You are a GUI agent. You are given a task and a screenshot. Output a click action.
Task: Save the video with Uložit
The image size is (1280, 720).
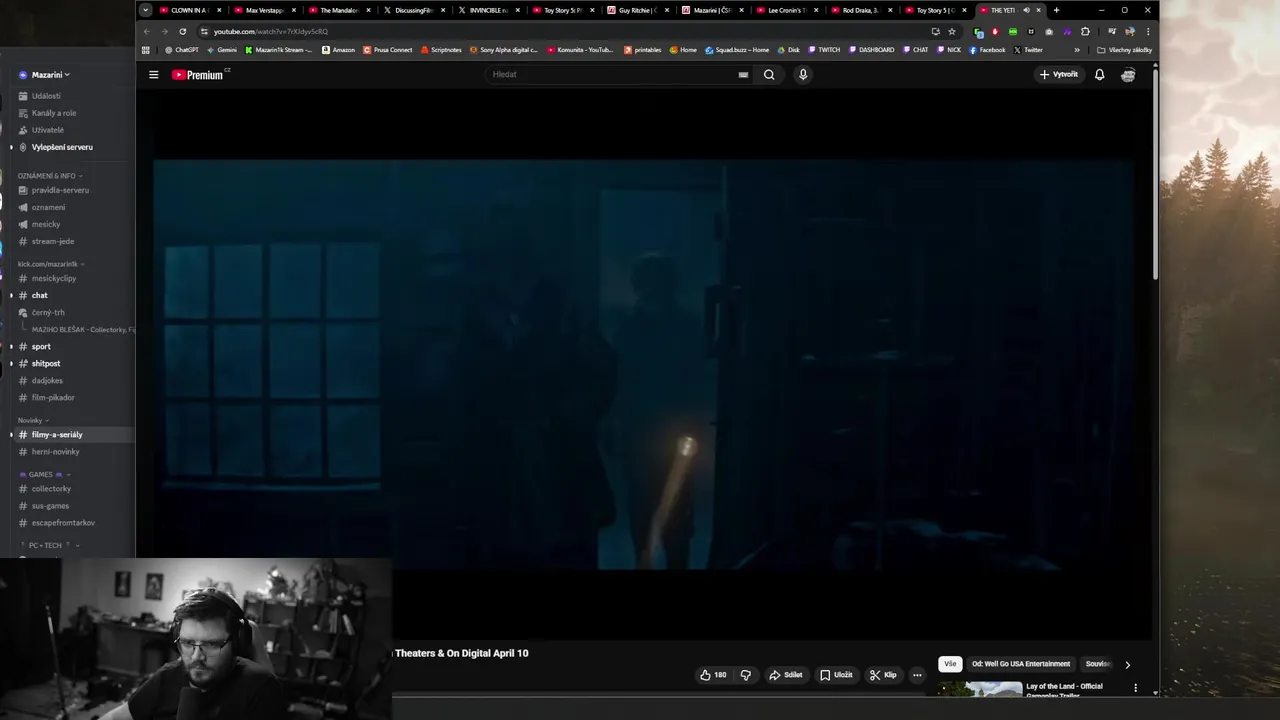pos(836,675)
